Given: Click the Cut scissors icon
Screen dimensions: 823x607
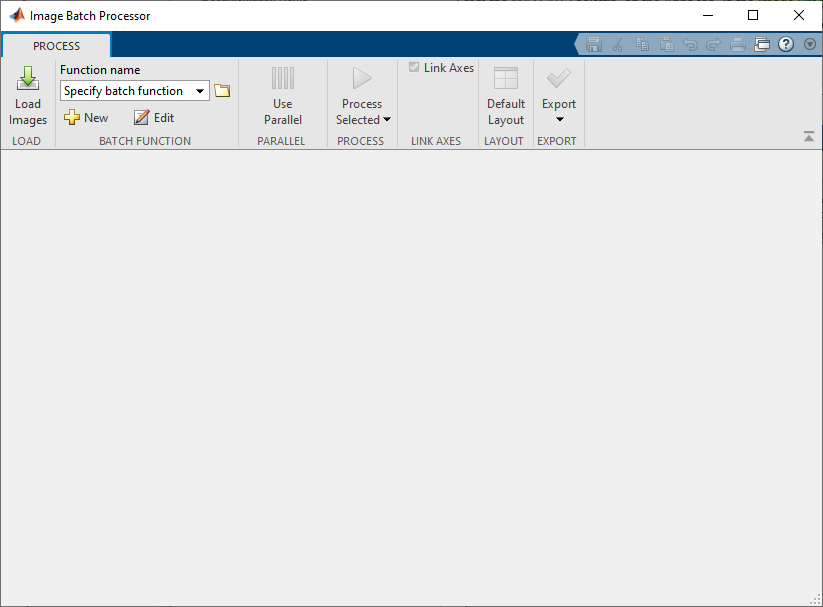Looking at the screenshot, I should coord(618,45).
